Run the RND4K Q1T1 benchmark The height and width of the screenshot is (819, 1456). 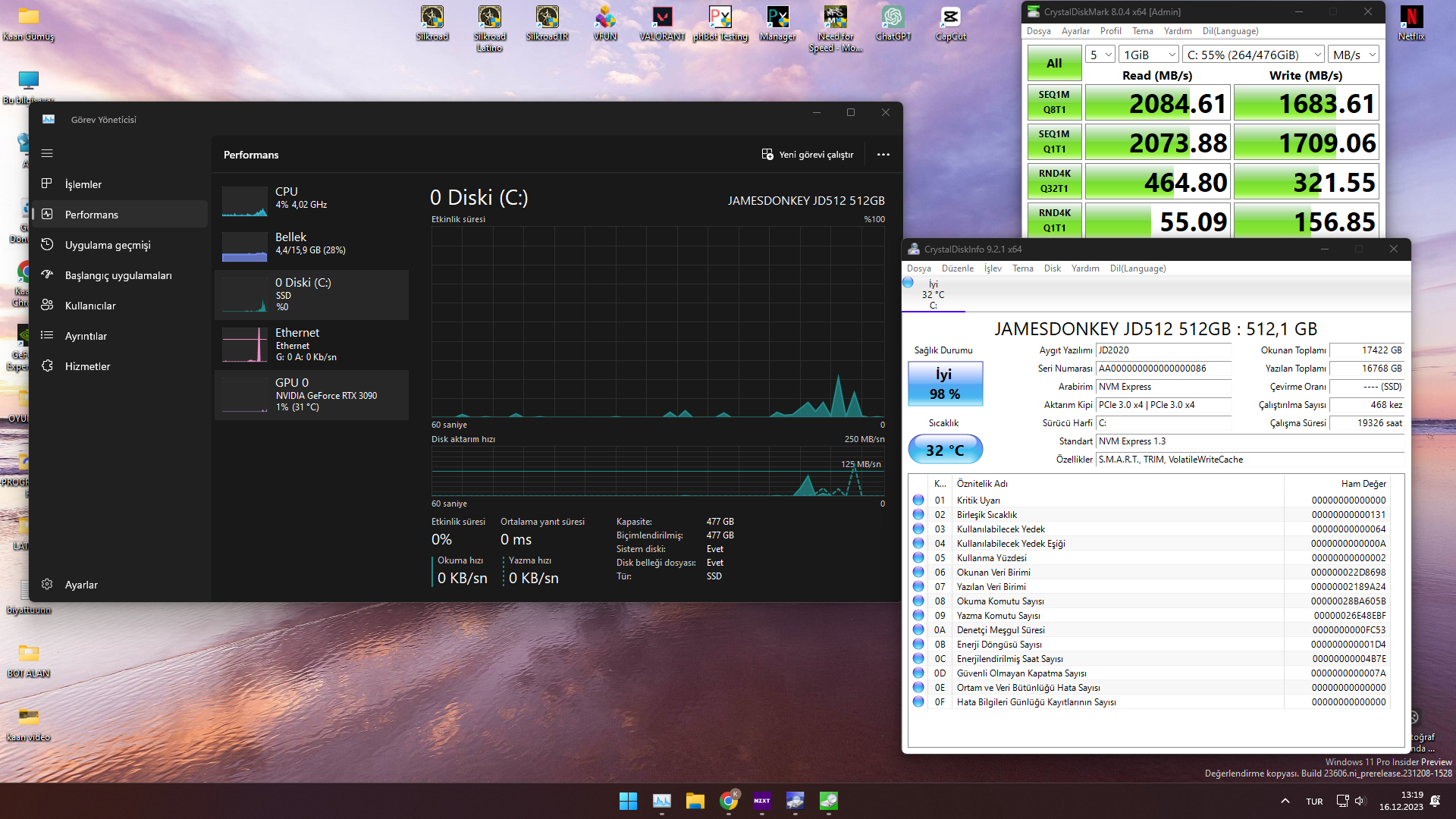point(1054,221)
